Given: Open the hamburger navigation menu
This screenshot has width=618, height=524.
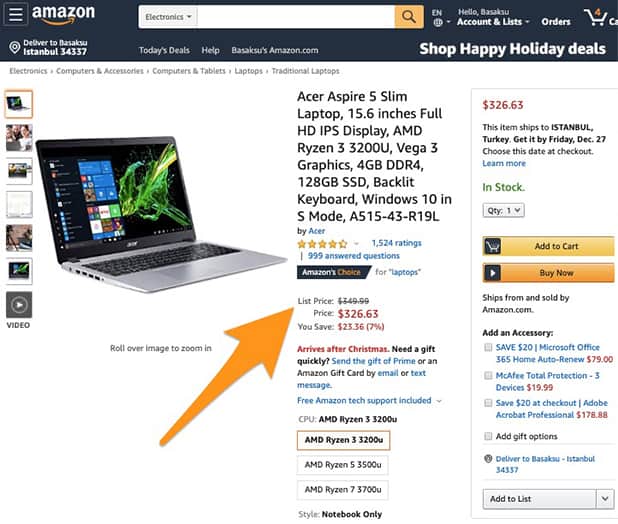Looking at the screenshot, I should coord(15,15).
